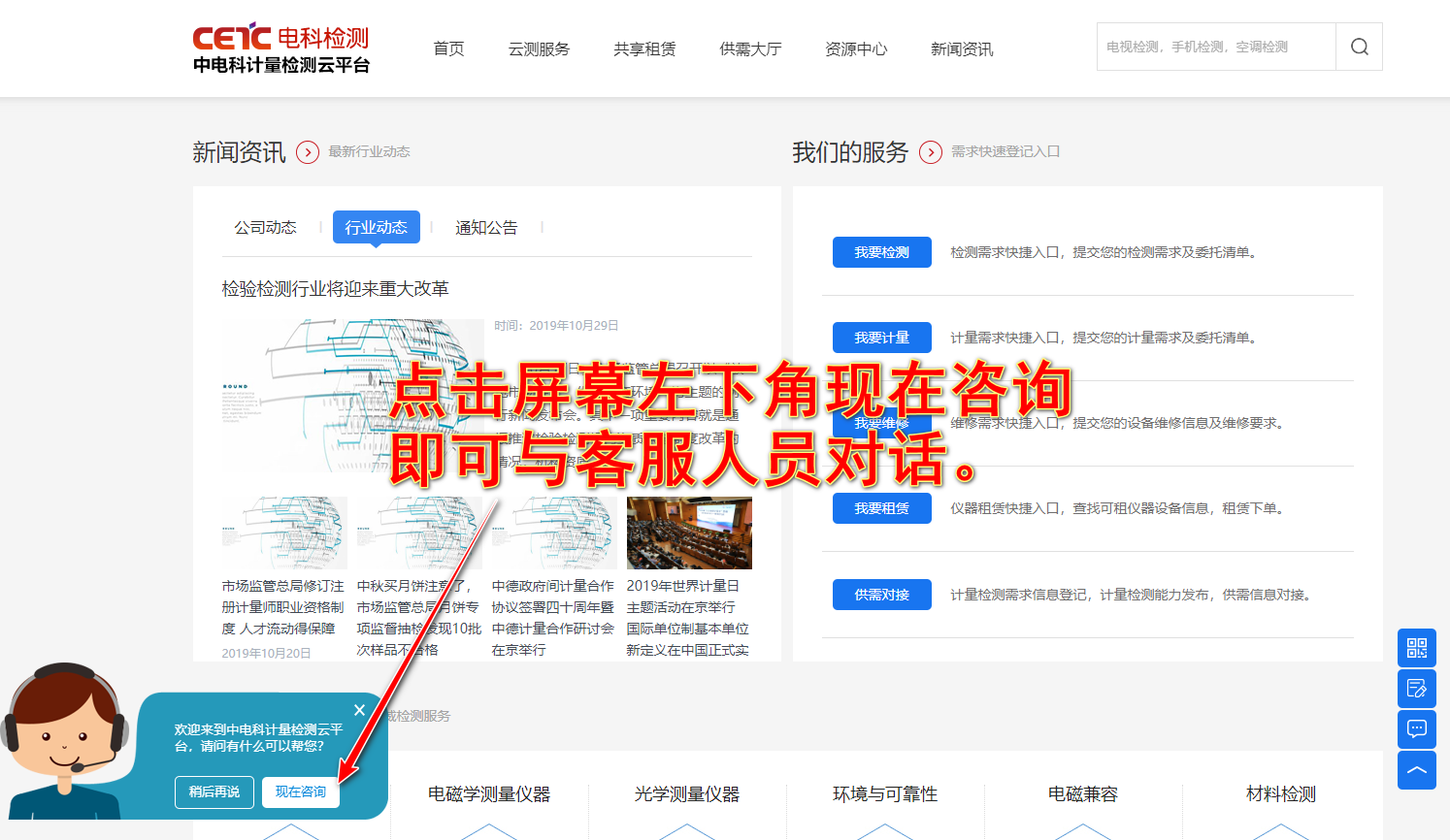Expand 新闻资讯 section via arrow circle
1450x840 pixels.
(308, 152)
